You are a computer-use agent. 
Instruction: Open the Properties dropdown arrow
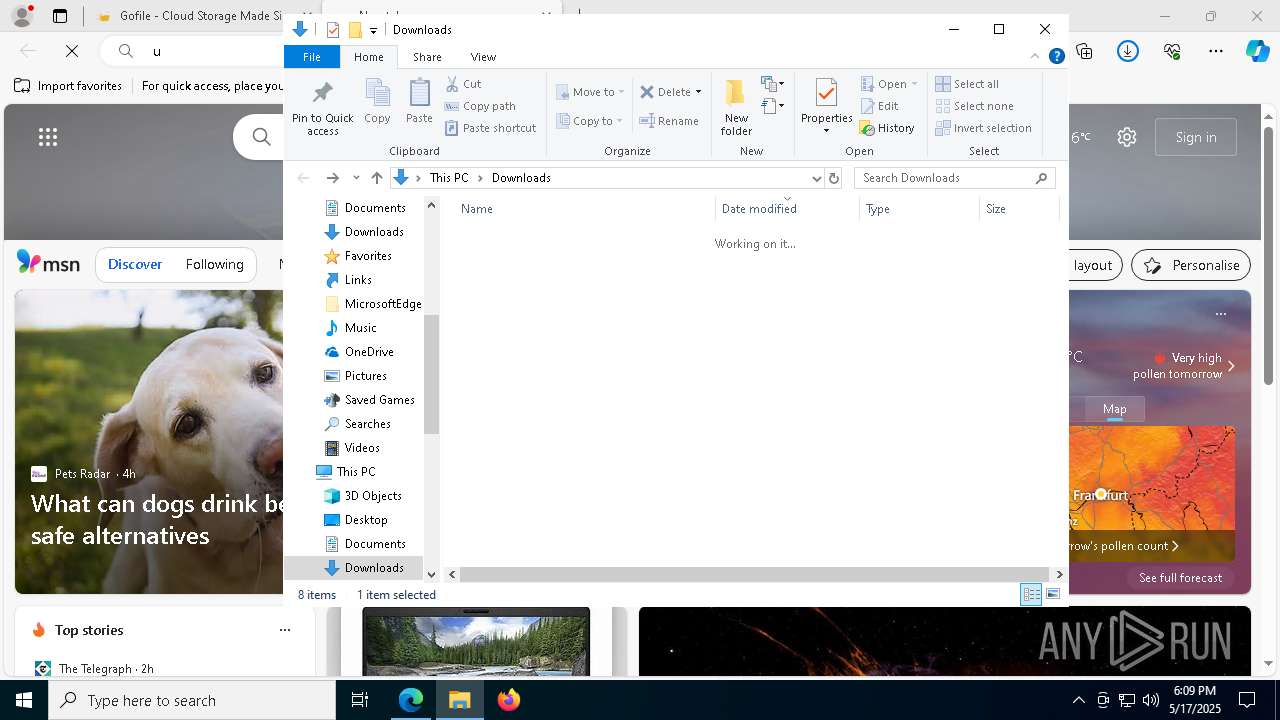[826, 131]
